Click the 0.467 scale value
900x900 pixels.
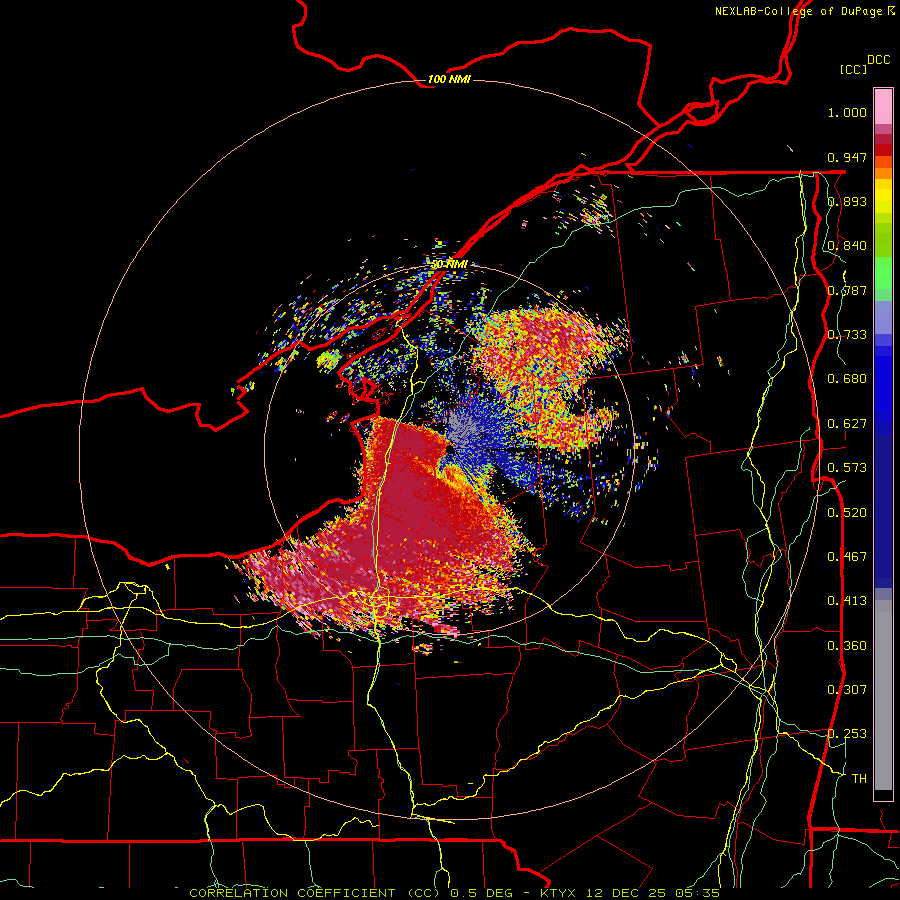847,557
